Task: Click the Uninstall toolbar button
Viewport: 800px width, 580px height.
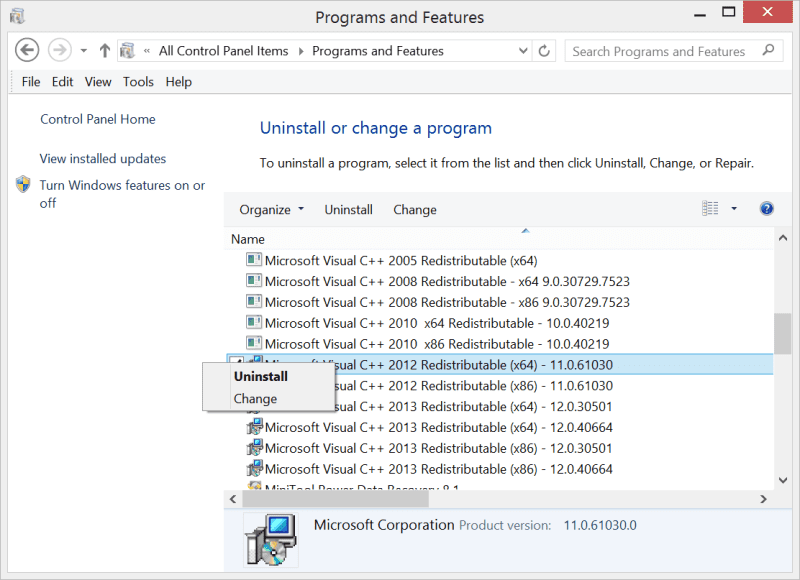Action: 348,210
